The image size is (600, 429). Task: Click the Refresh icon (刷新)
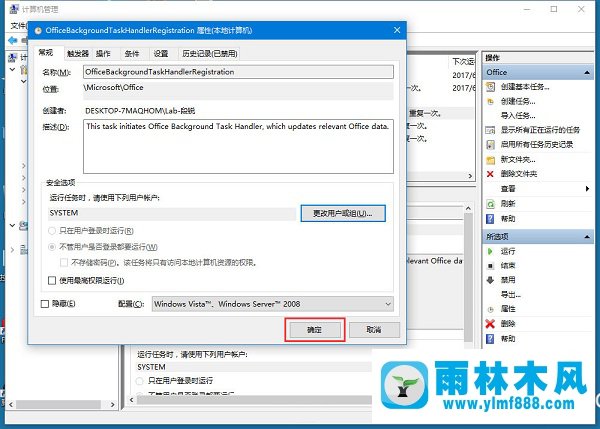[490, 204]
